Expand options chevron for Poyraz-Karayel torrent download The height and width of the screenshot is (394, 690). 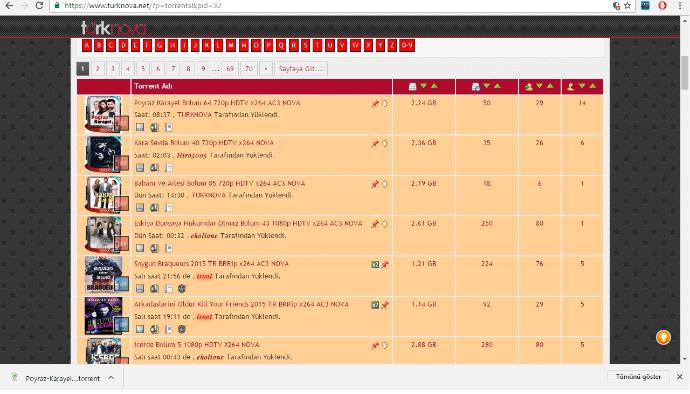click(x=111, y=378)
